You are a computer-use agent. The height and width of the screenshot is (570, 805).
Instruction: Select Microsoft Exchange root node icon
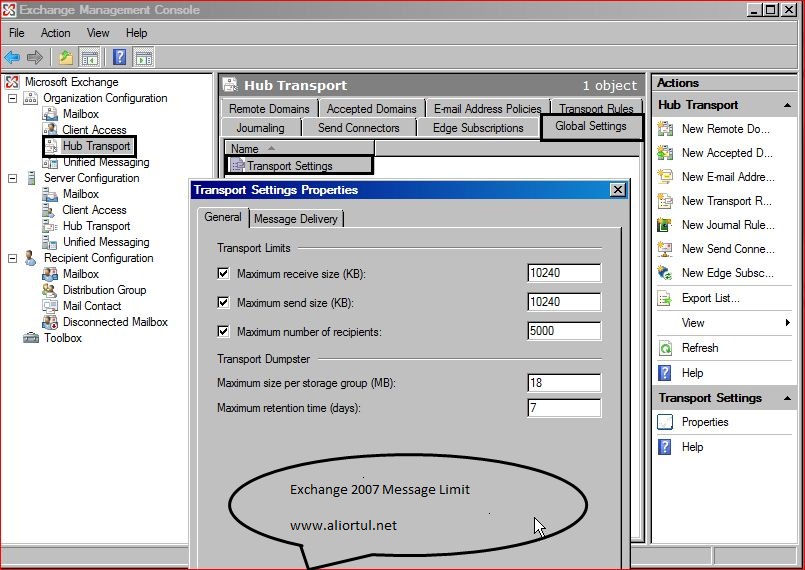(12, 82)
